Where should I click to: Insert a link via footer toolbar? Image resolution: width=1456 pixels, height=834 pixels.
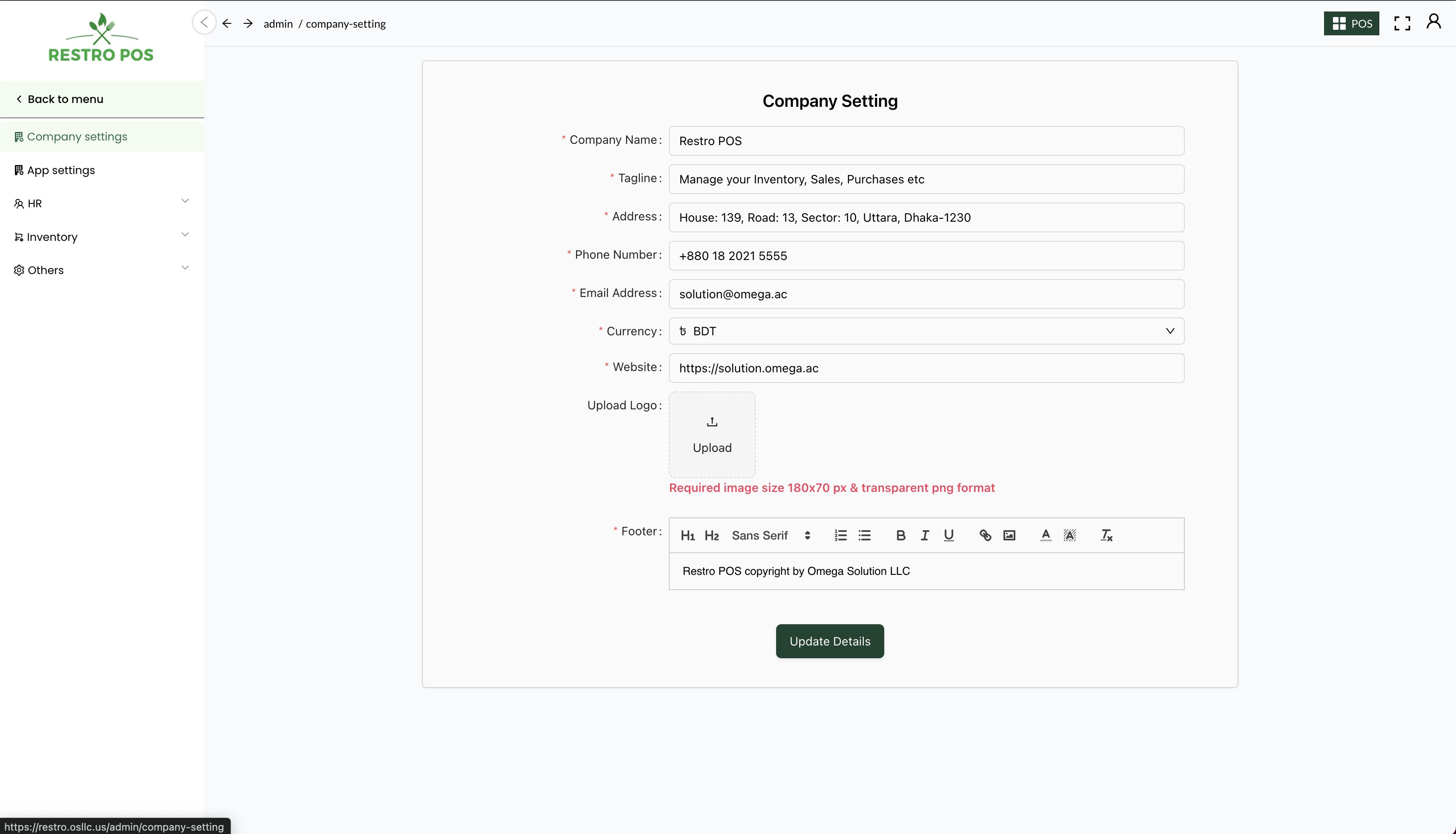tap(985, 535)
